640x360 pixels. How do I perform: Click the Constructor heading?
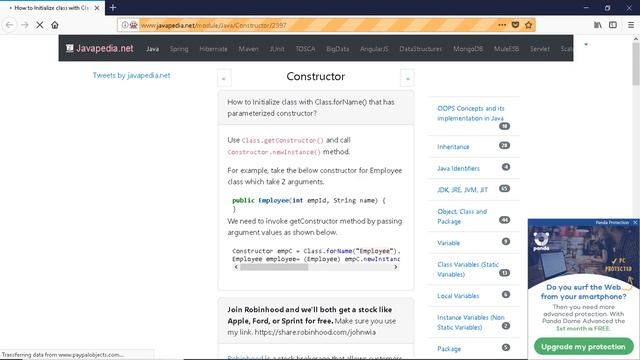coord(316,76)
